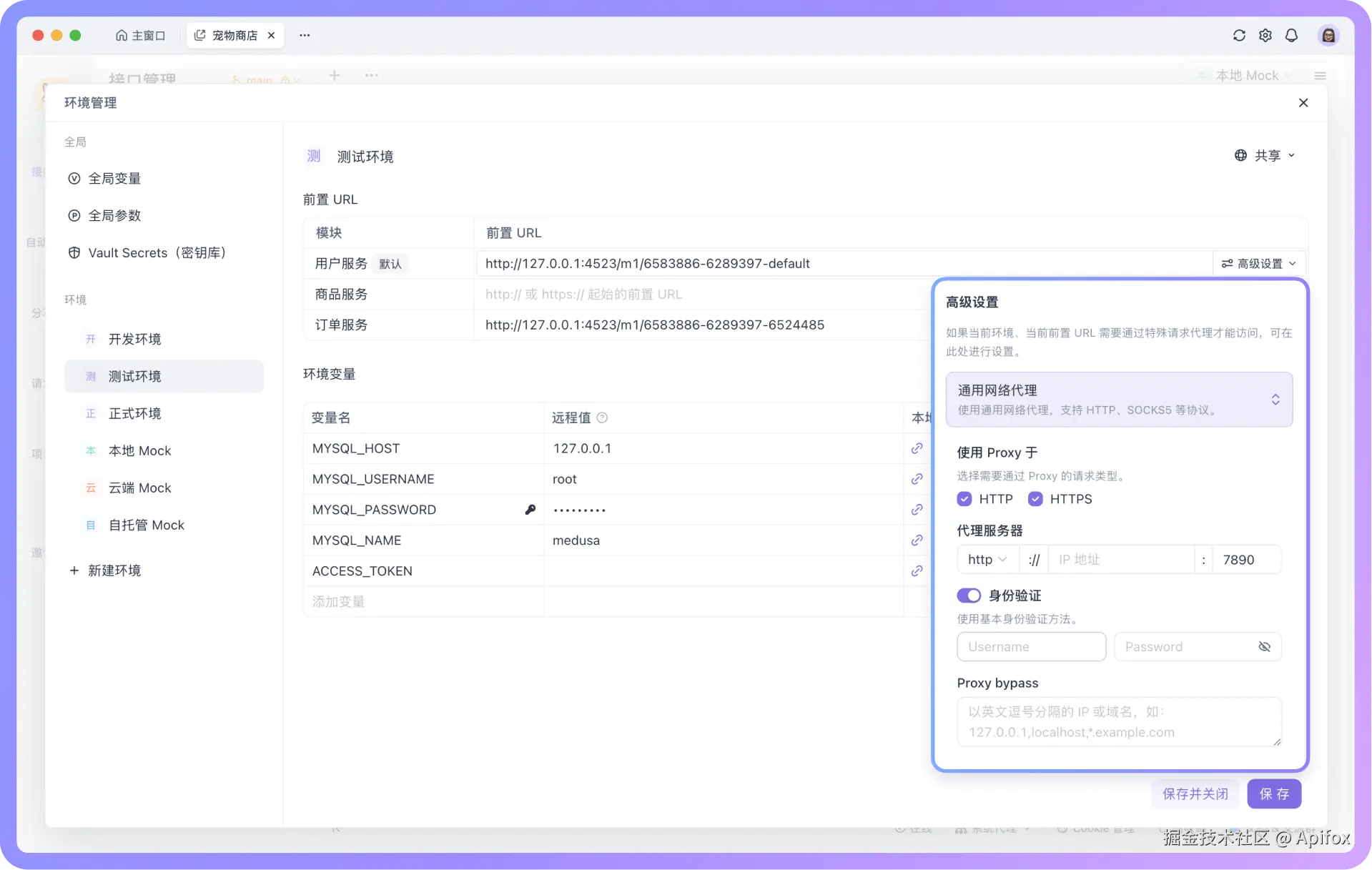
Task: Click the sync/refresh icon in the title bar
Action: click(x=1239, y=35)
